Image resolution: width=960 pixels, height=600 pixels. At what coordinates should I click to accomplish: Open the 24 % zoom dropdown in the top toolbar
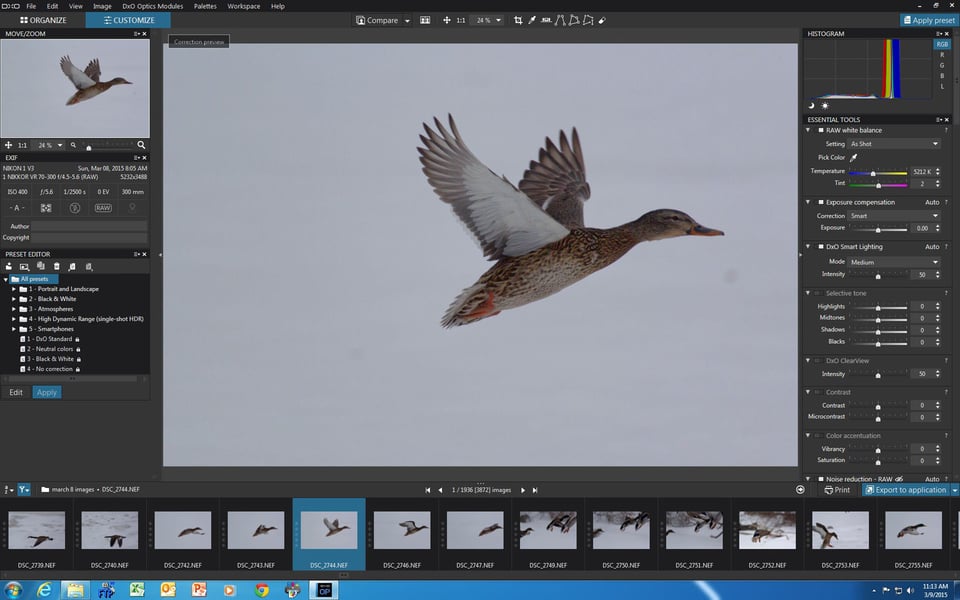click(x=488, y=20)
